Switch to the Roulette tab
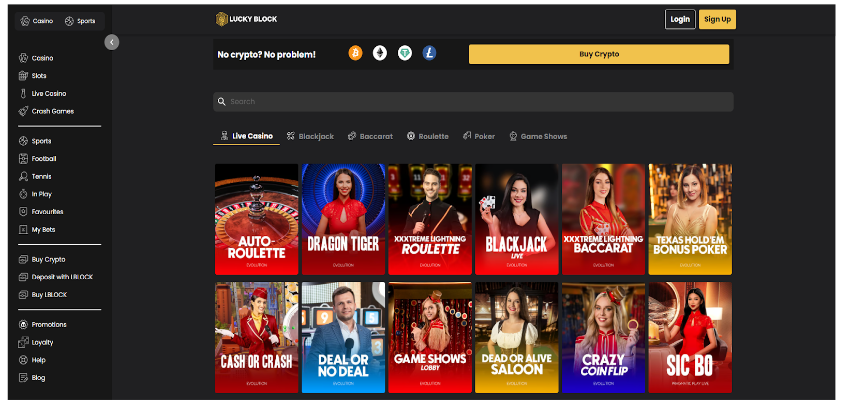 pyautogui.click(x=428, y=136)
